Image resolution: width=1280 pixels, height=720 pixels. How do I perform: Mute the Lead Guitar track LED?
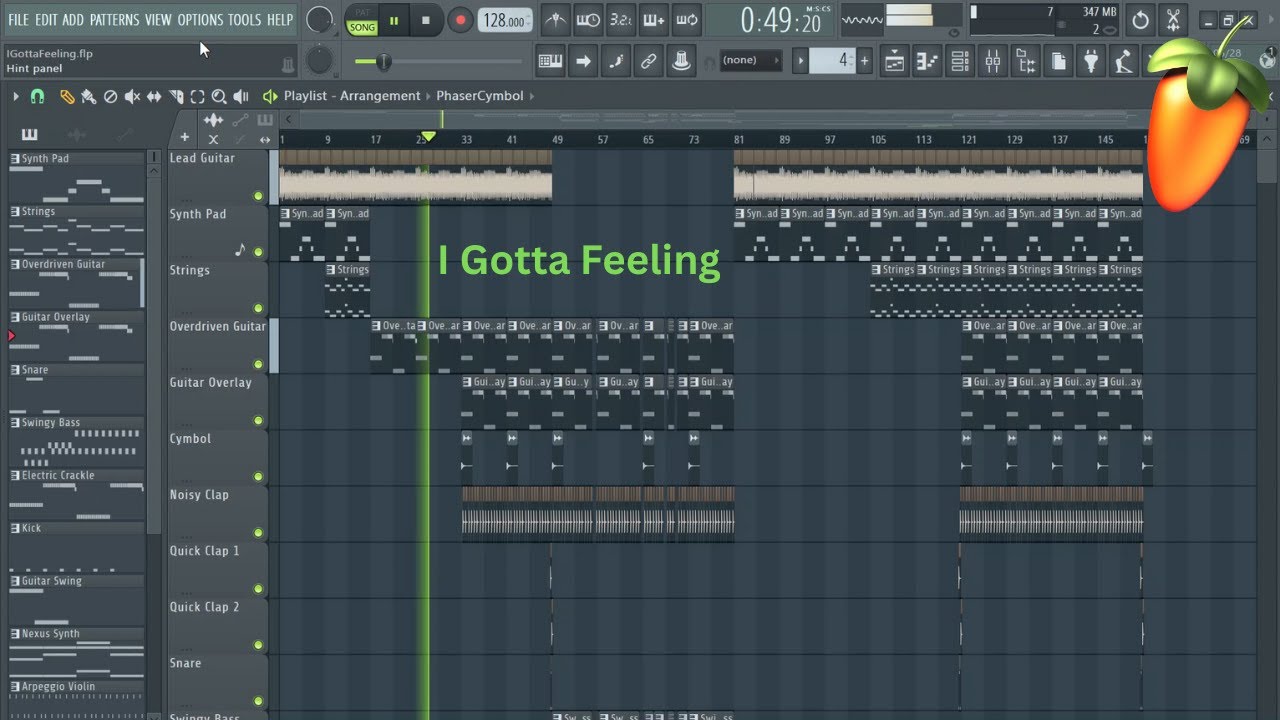pyautogui.click(x=258, y=196)
